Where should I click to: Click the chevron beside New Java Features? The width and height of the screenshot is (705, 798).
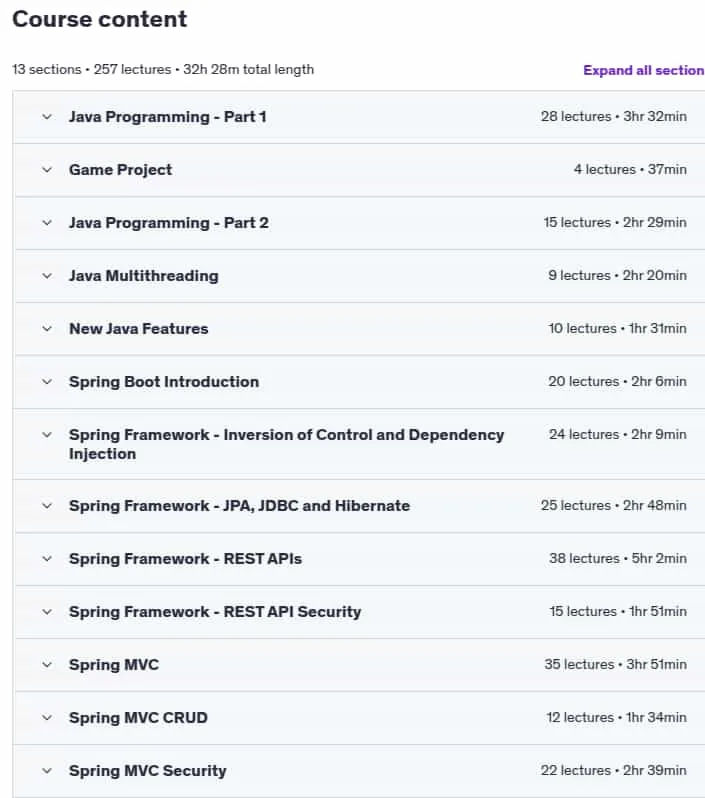pyautogui.click(x=47, y=329)
